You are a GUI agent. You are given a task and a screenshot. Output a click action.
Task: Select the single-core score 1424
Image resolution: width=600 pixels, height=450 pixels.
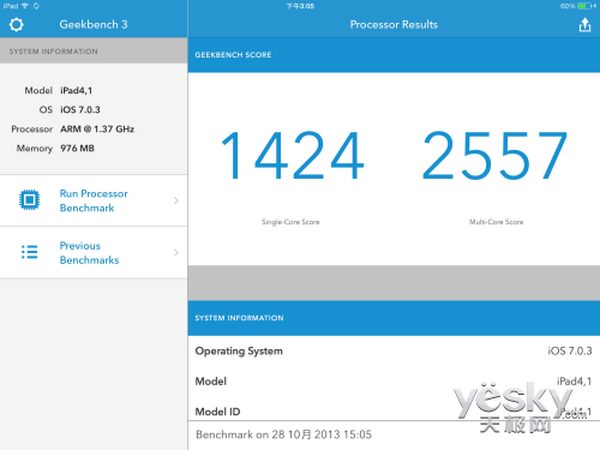(x=293, y=155)
